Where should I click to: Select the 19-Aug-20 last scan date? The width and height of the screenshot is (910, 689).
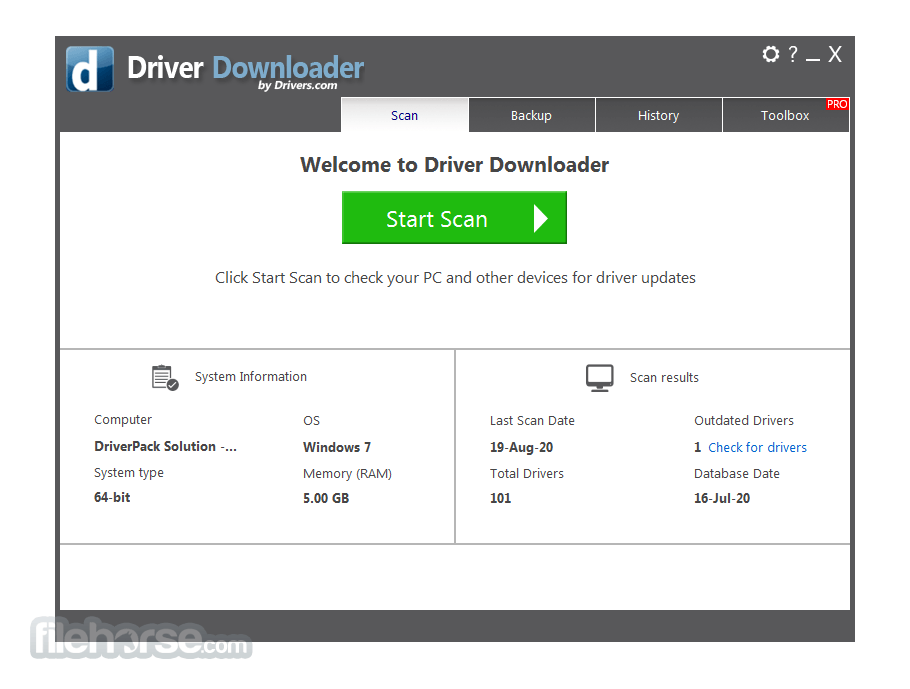521,448
